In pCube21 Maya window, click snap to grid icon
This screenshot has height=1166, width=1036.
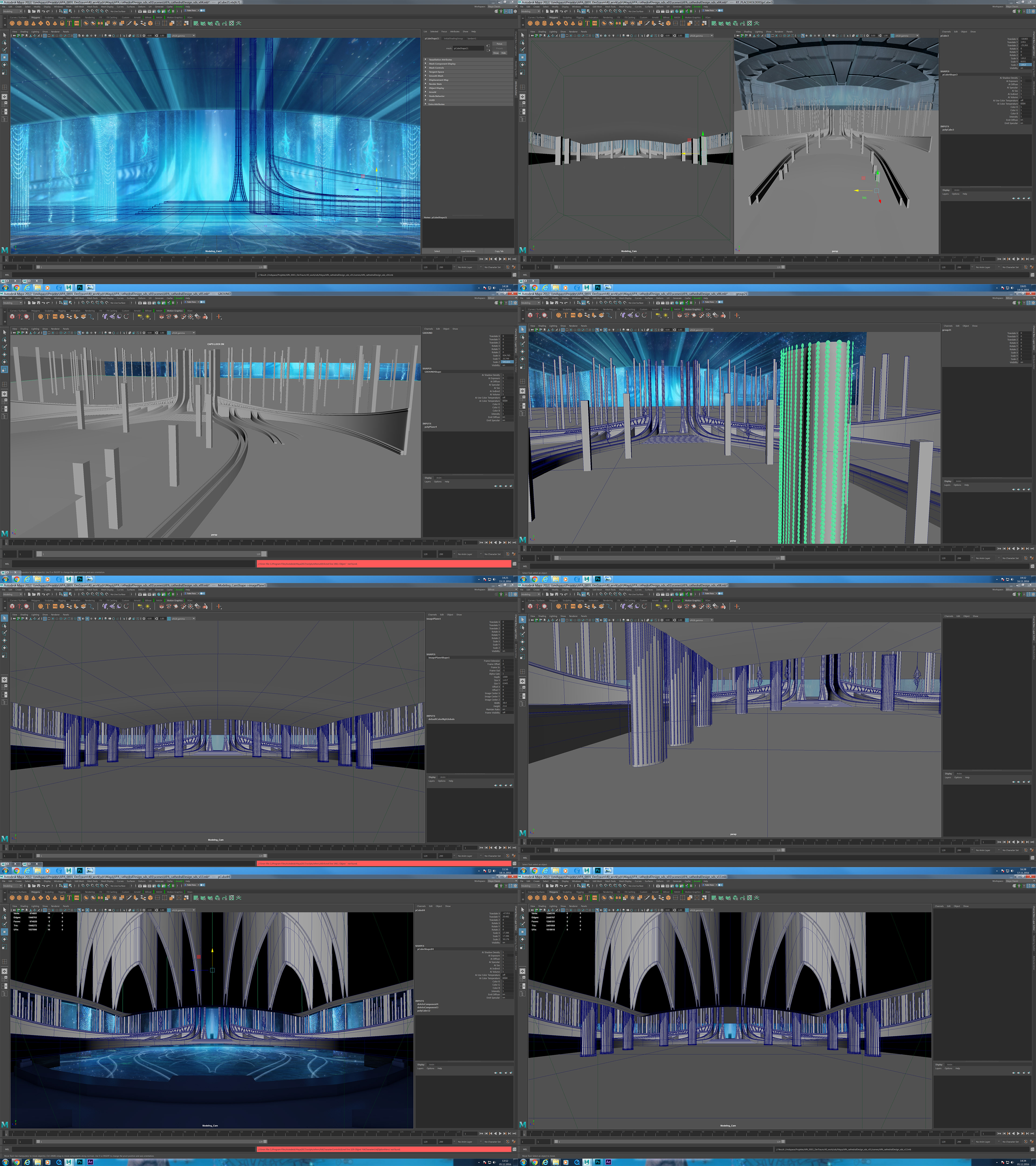pos(83,11)
